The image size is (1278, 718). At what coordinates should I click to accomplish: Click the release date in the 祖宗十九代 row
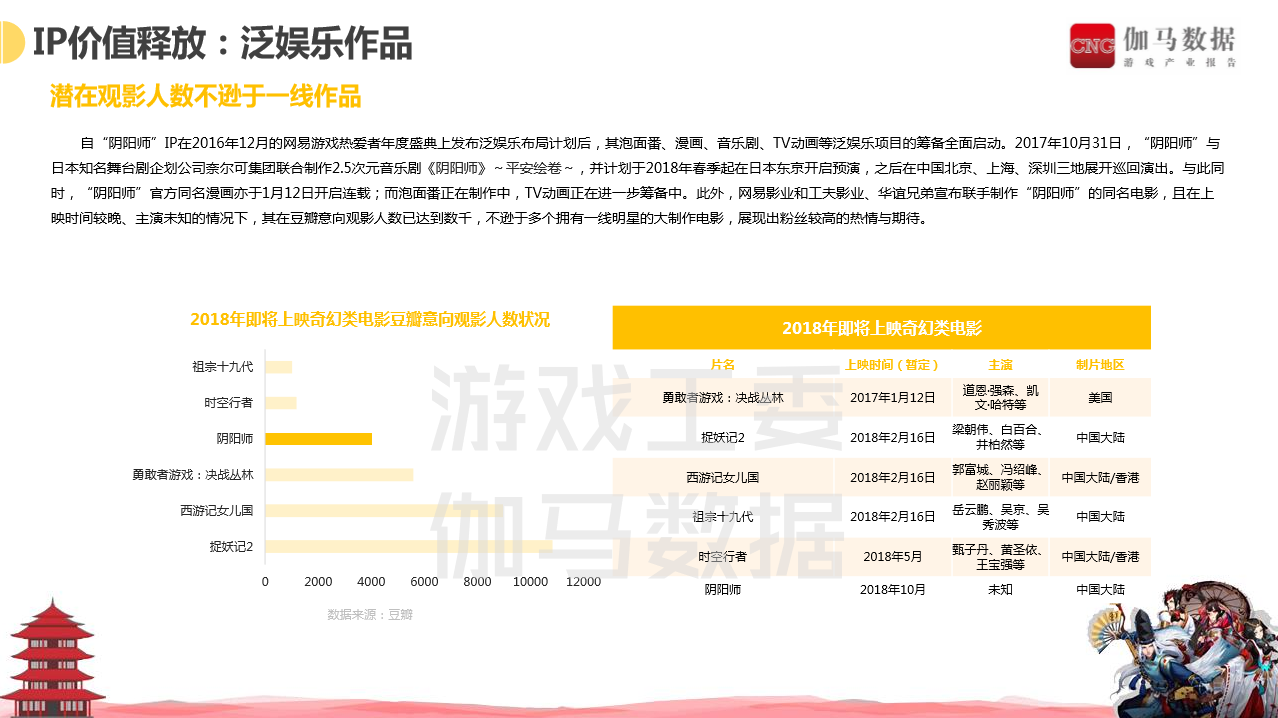(893, 517)
